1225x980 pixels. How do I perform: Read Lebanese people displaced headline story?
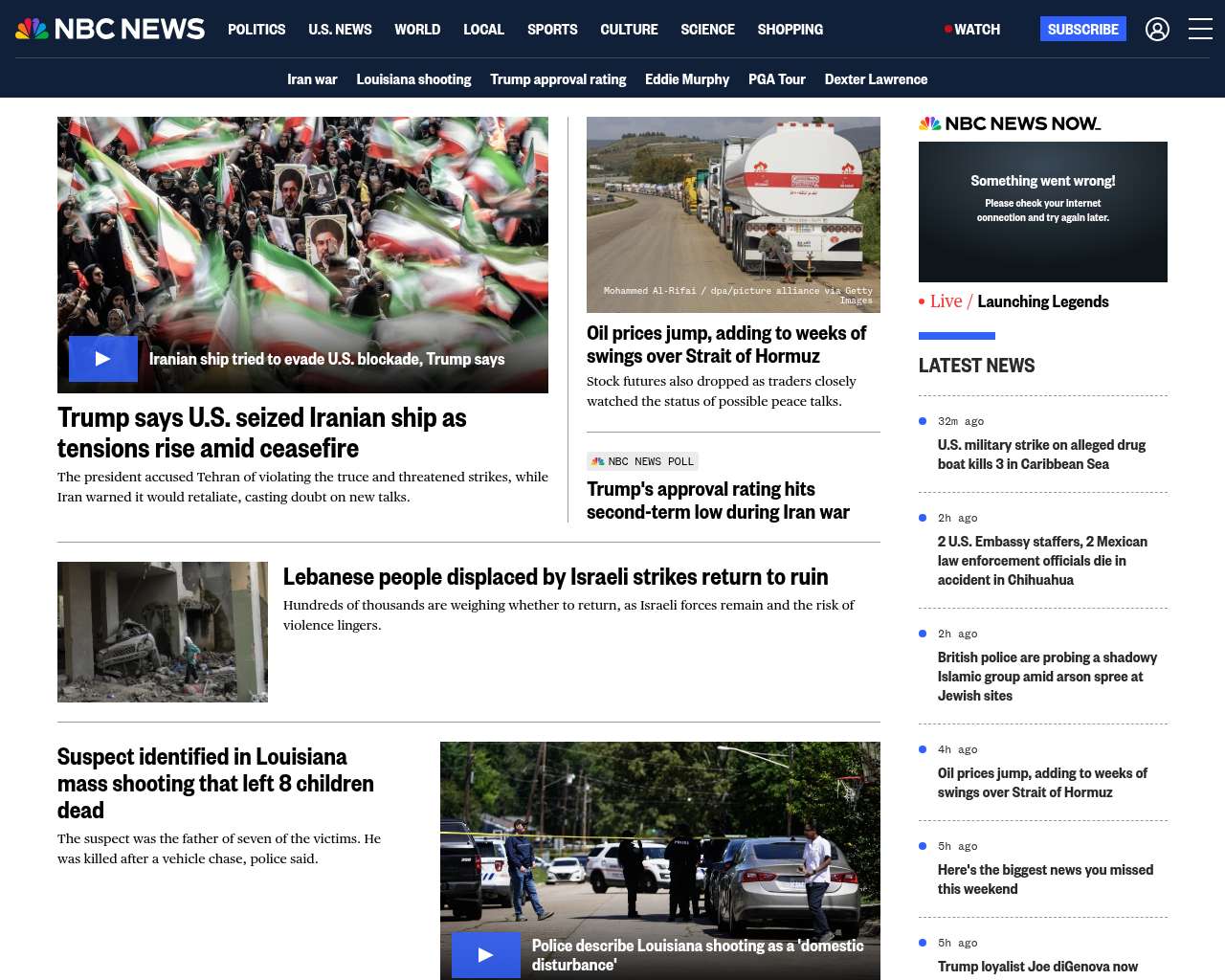555,577
